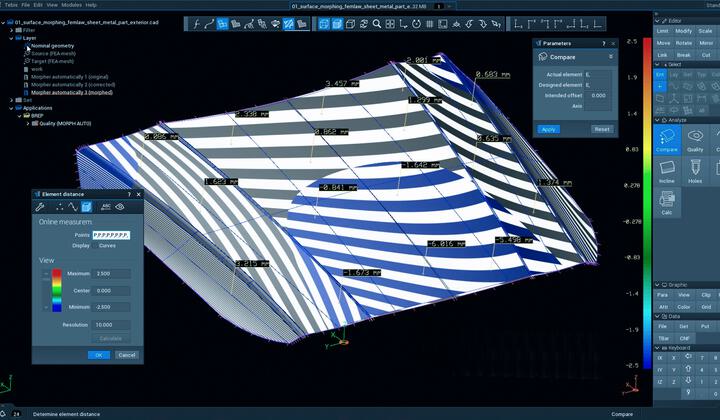The width and height of the screenshot is (720, 420).
Task: Click the color gradient legend in View section
Action: click(56, 291)
